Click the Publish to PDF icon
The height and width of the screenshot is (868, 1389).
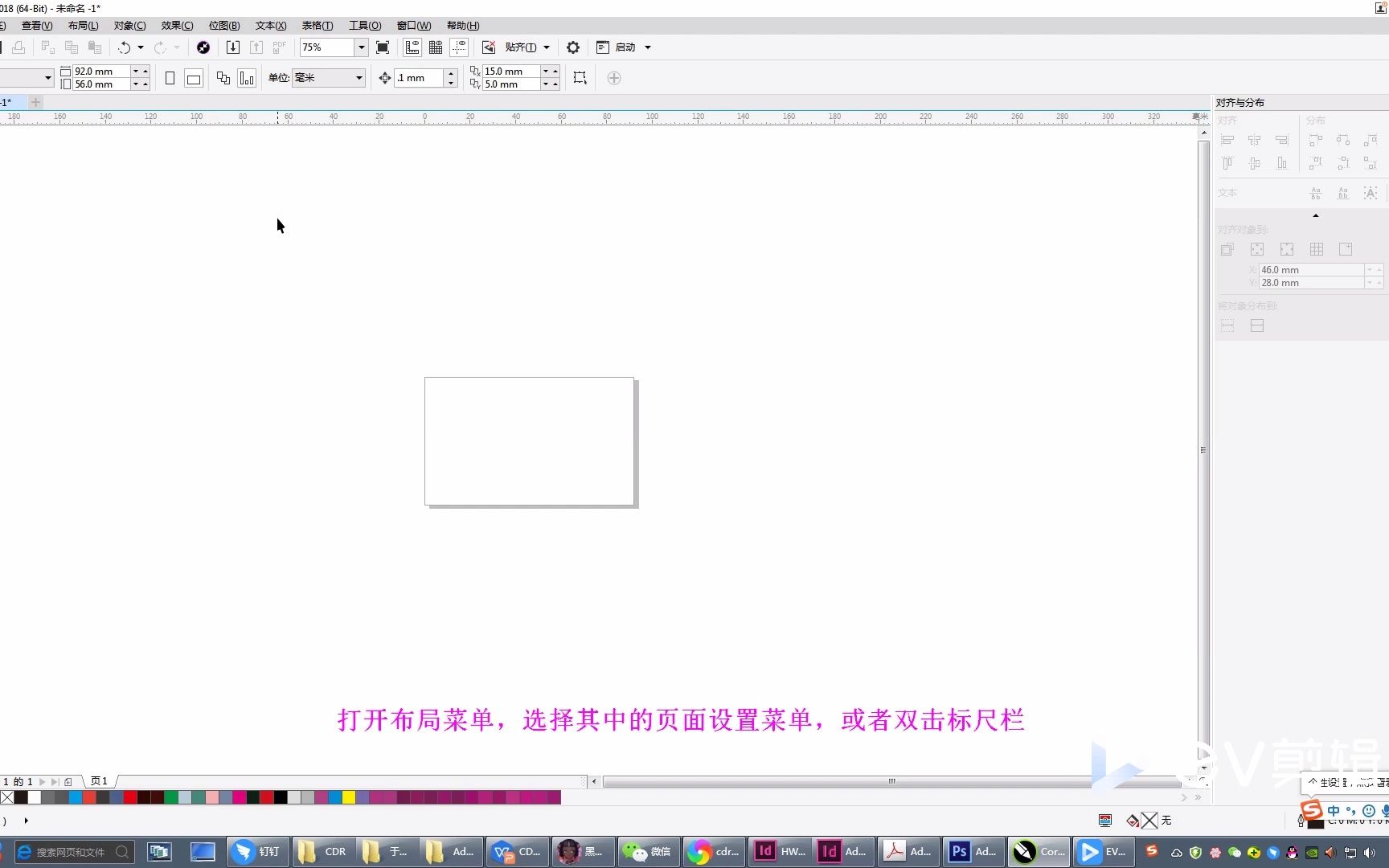(x=278, y=47)
